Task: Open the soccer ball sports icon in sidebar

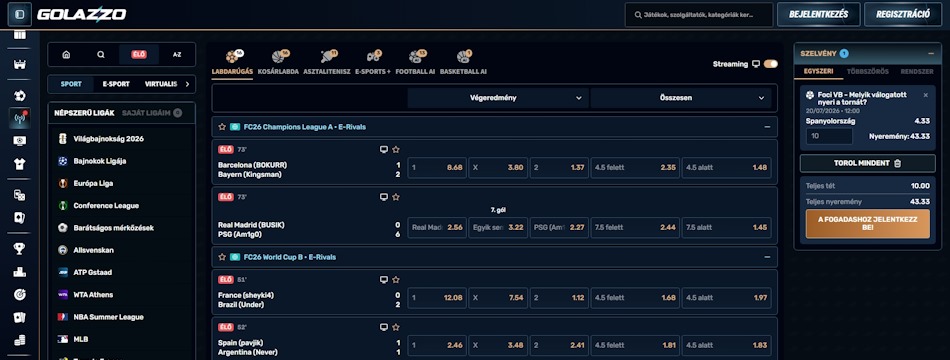Action: [x=19, y=96]
